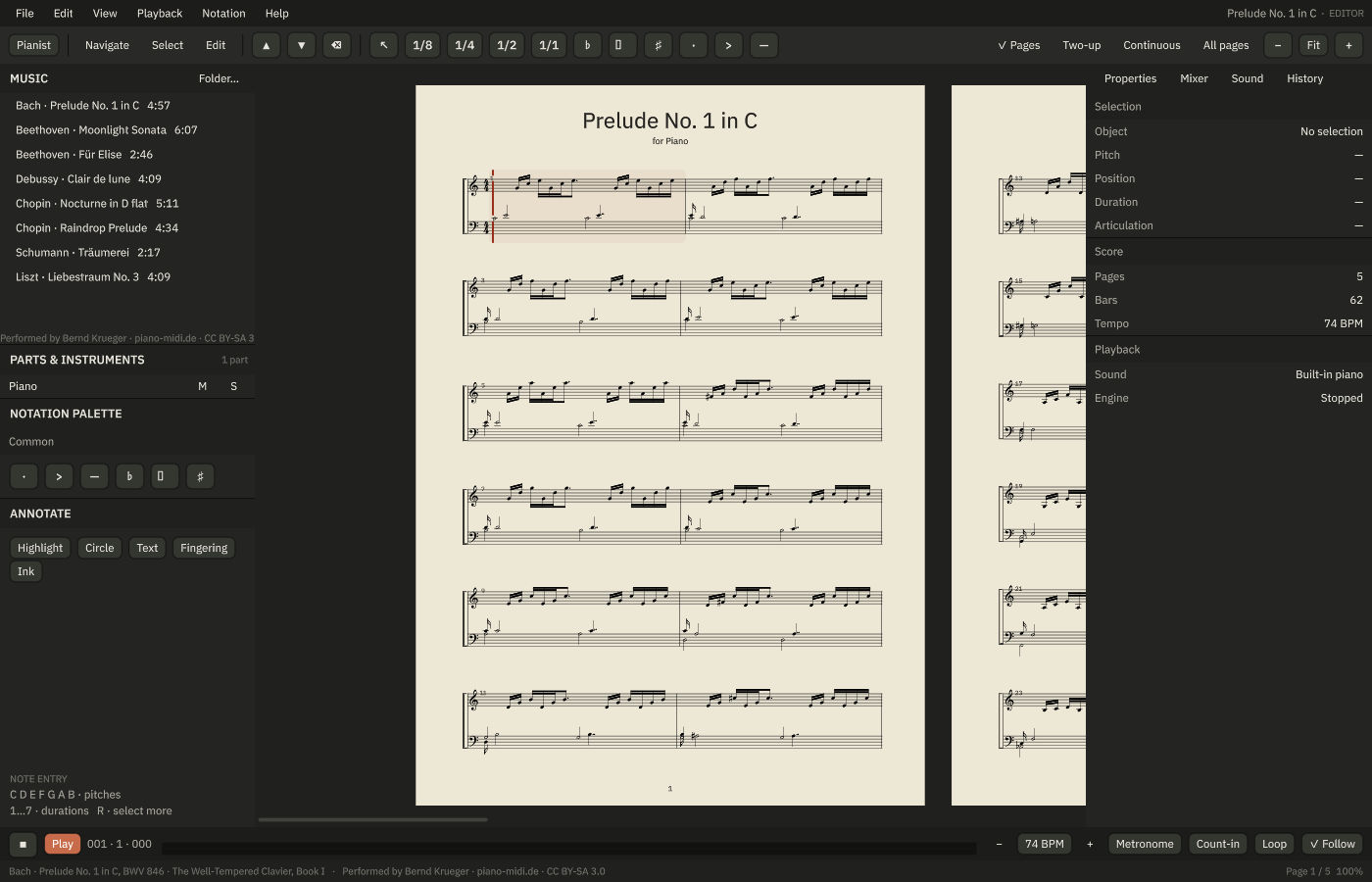Image resolution: width=1372 pixels, height=882 pixels.
Task: Add accent mark from top toolbar
Action: [728, 45]
